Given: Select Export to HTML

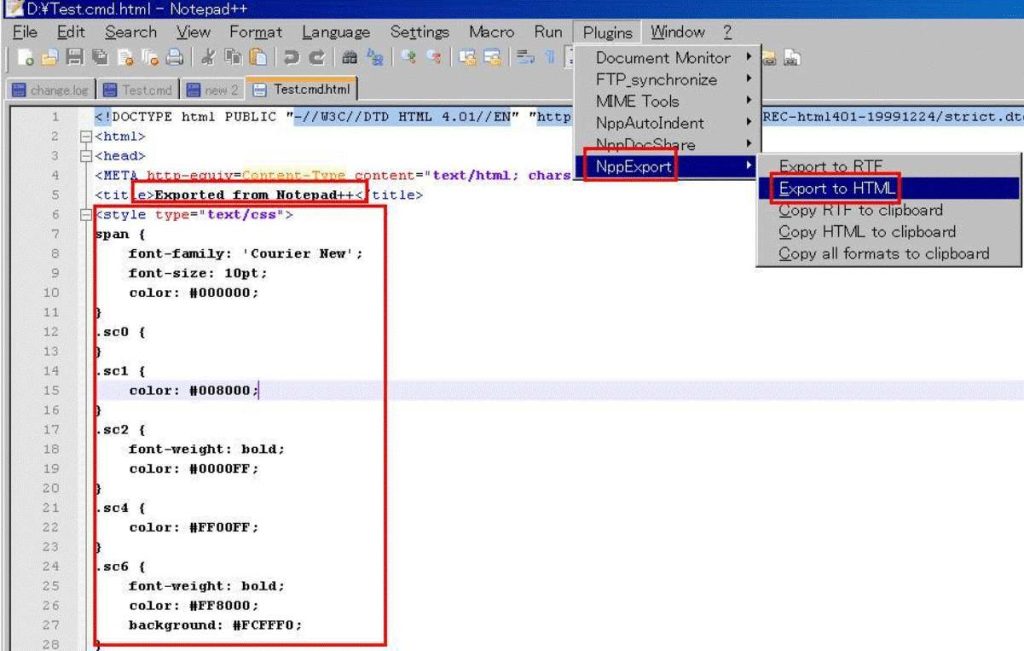Looking at the screenshot, I should tap(889, 188).
